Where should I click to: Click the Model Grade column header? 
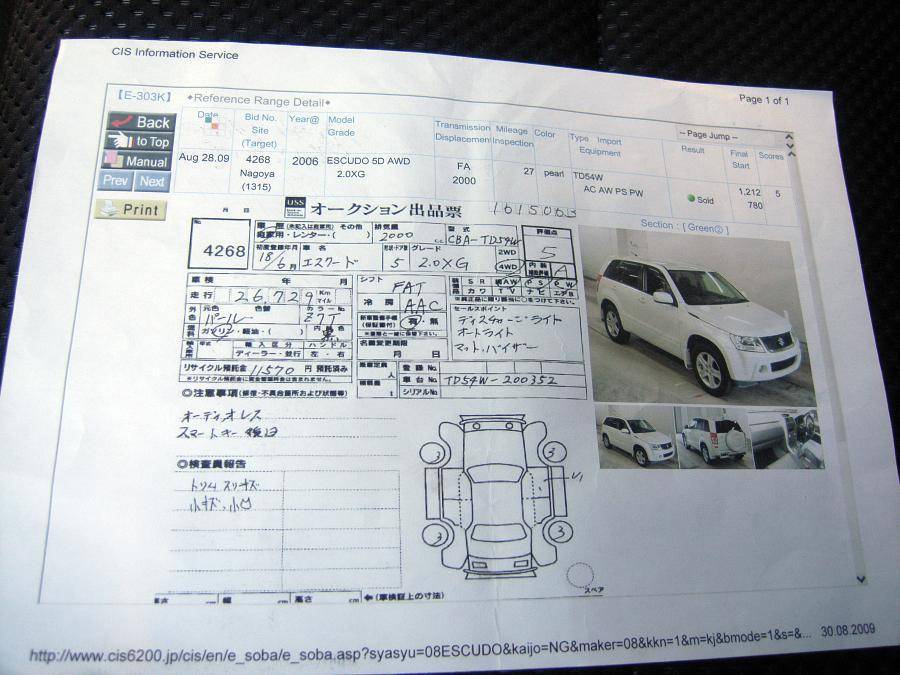pos(341,126)
